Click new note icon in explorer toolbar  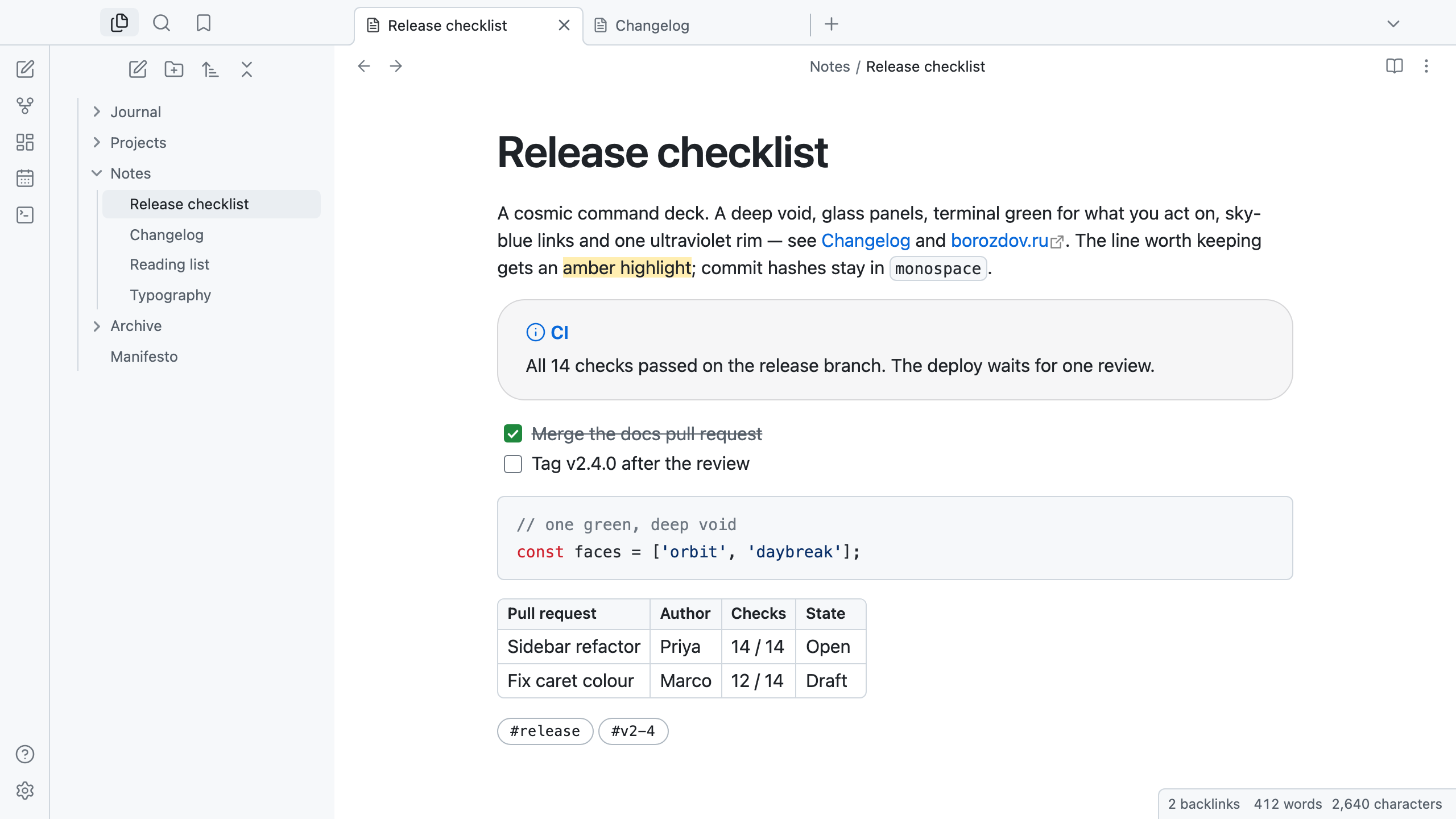[138, 69]
